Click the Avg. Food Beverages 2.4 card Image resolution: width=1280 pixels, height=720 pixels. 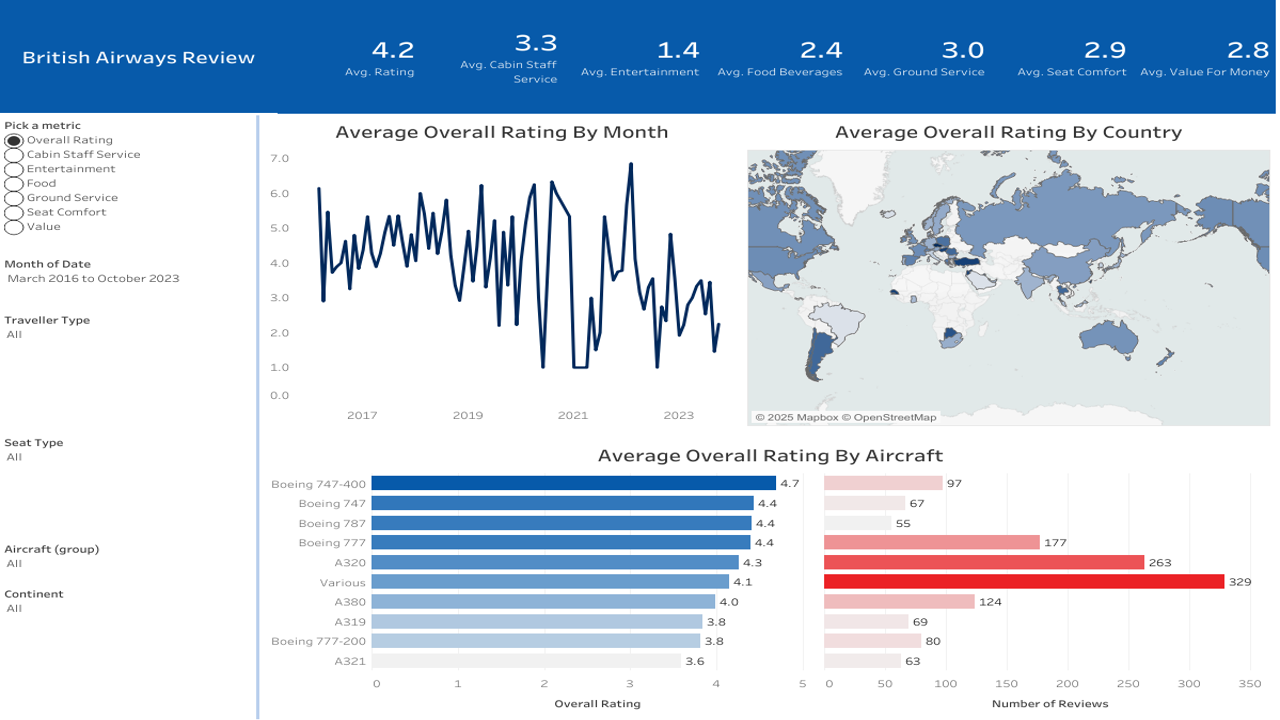(780, 58)
